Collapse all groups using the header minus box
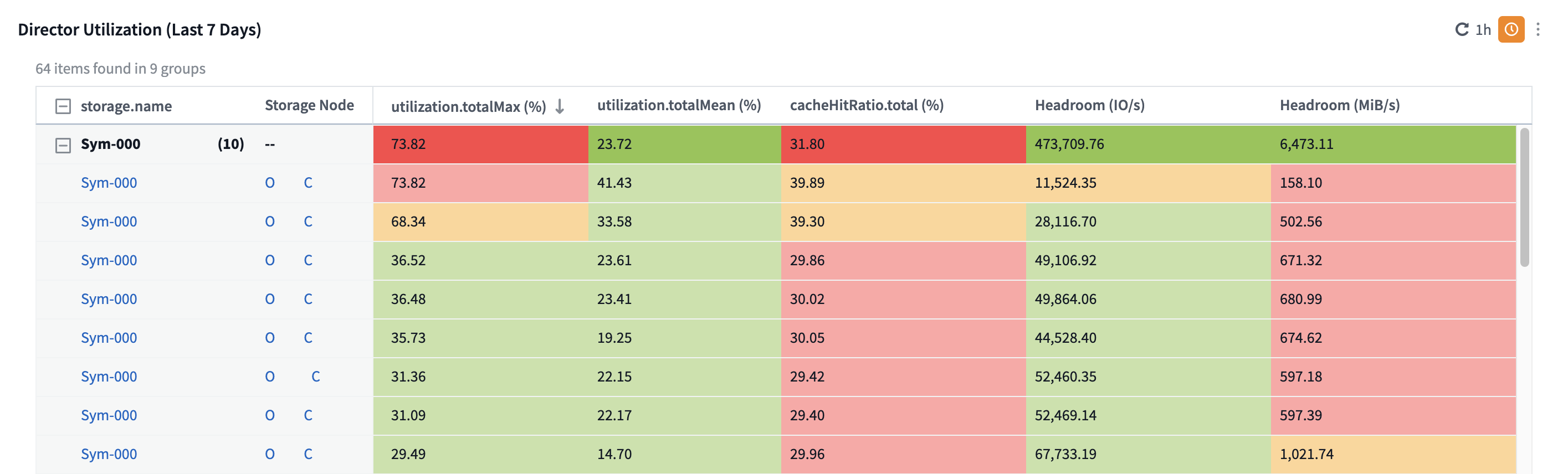Image resolution: width=1568 pixels, height=474 pixels. 63,106
